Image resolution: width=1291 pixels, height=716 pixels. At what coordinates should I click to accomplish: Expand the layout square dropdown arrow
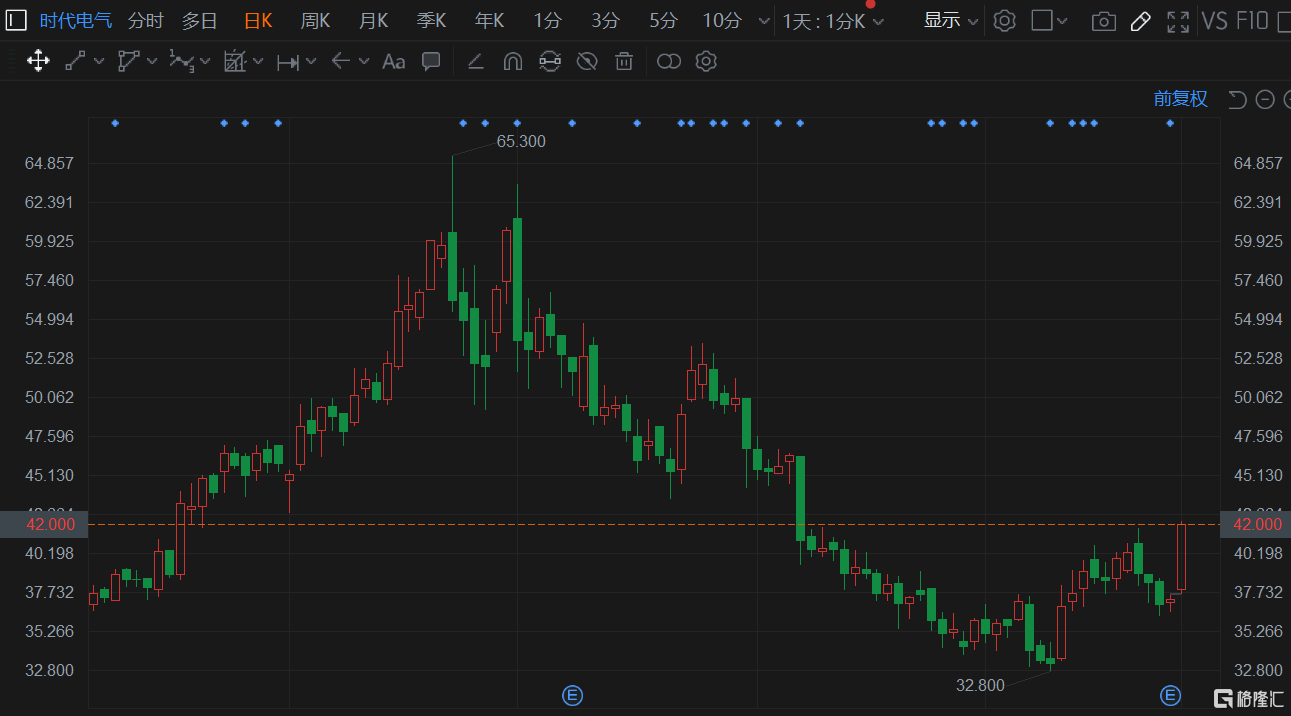[1062, 21]
